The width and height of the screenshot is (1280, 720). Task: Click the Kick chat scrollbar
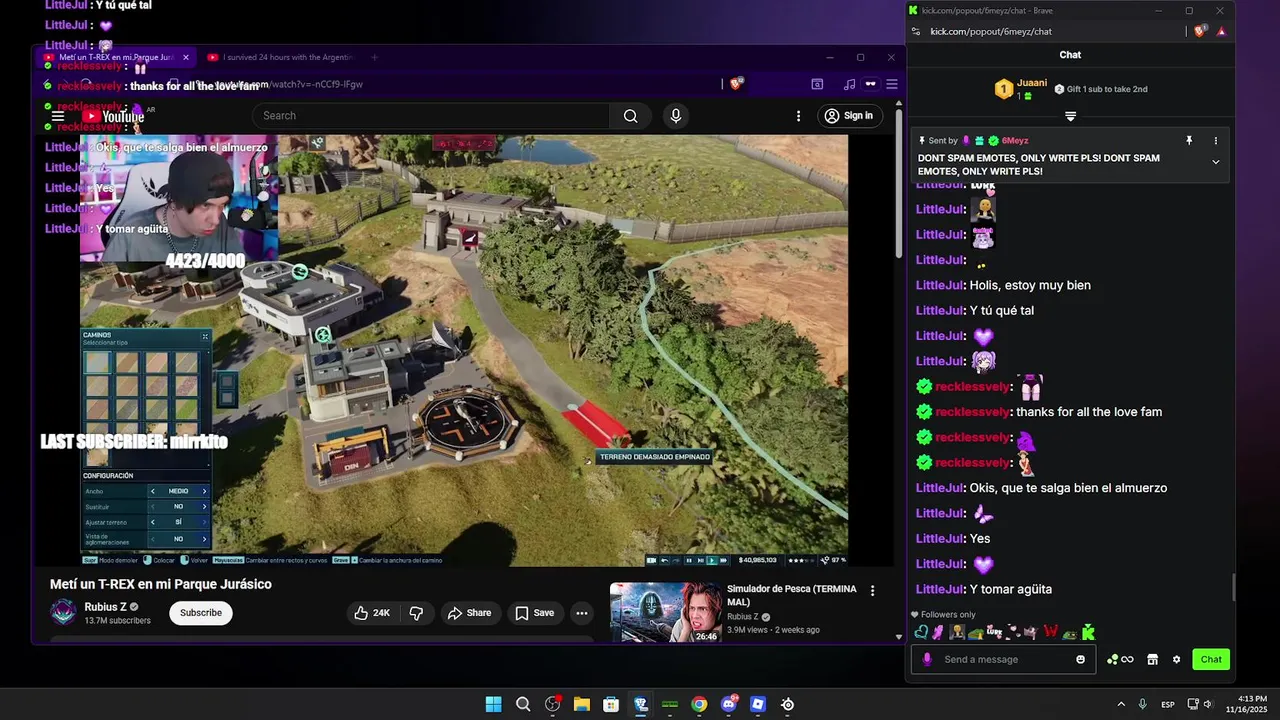[1234, 588]
